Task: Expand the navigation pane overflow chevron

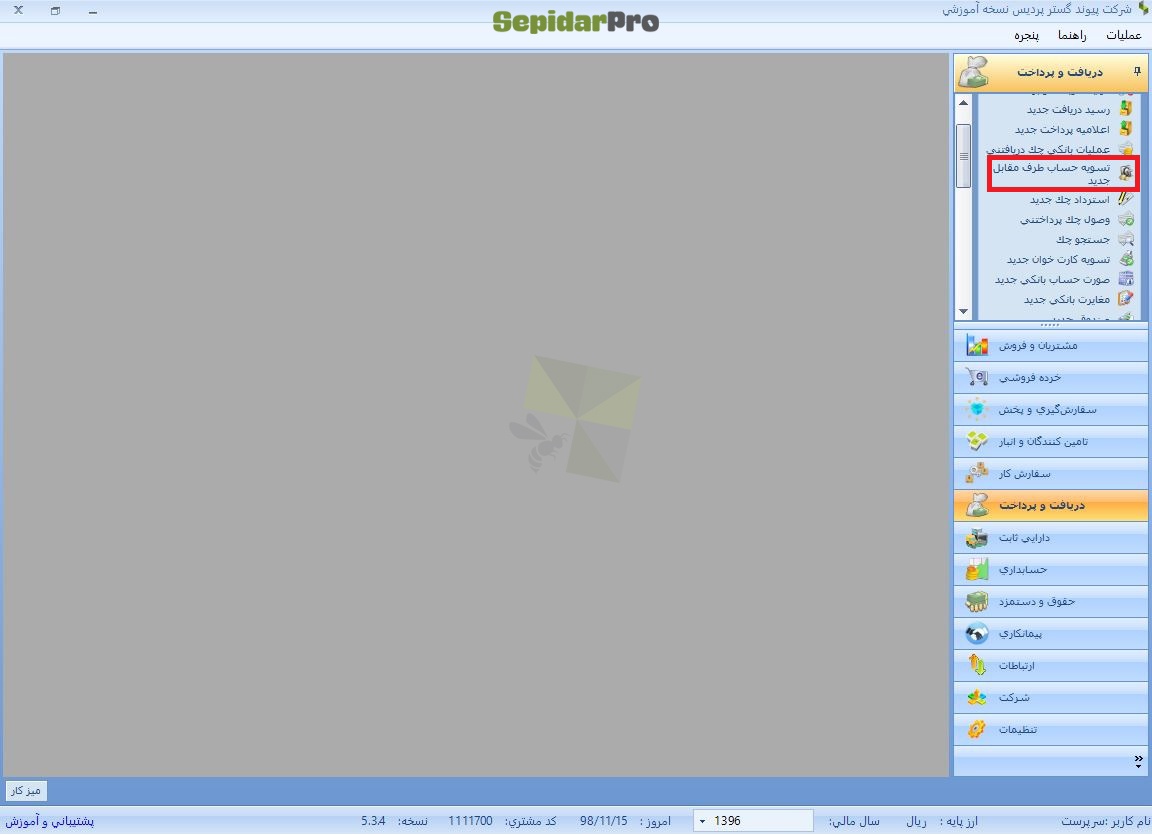Action: (x=1138, y=762)
